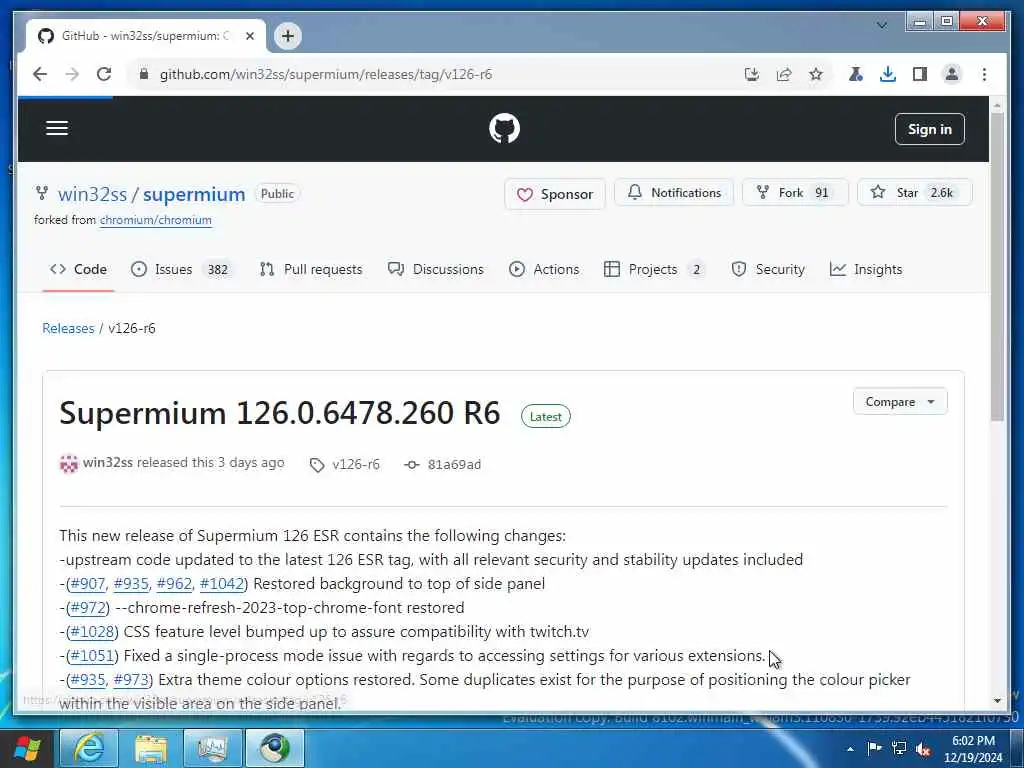Open the GitHub hamburger navigation menu
Viewport: 1024px width, 768px height.
tap(57, 128)
